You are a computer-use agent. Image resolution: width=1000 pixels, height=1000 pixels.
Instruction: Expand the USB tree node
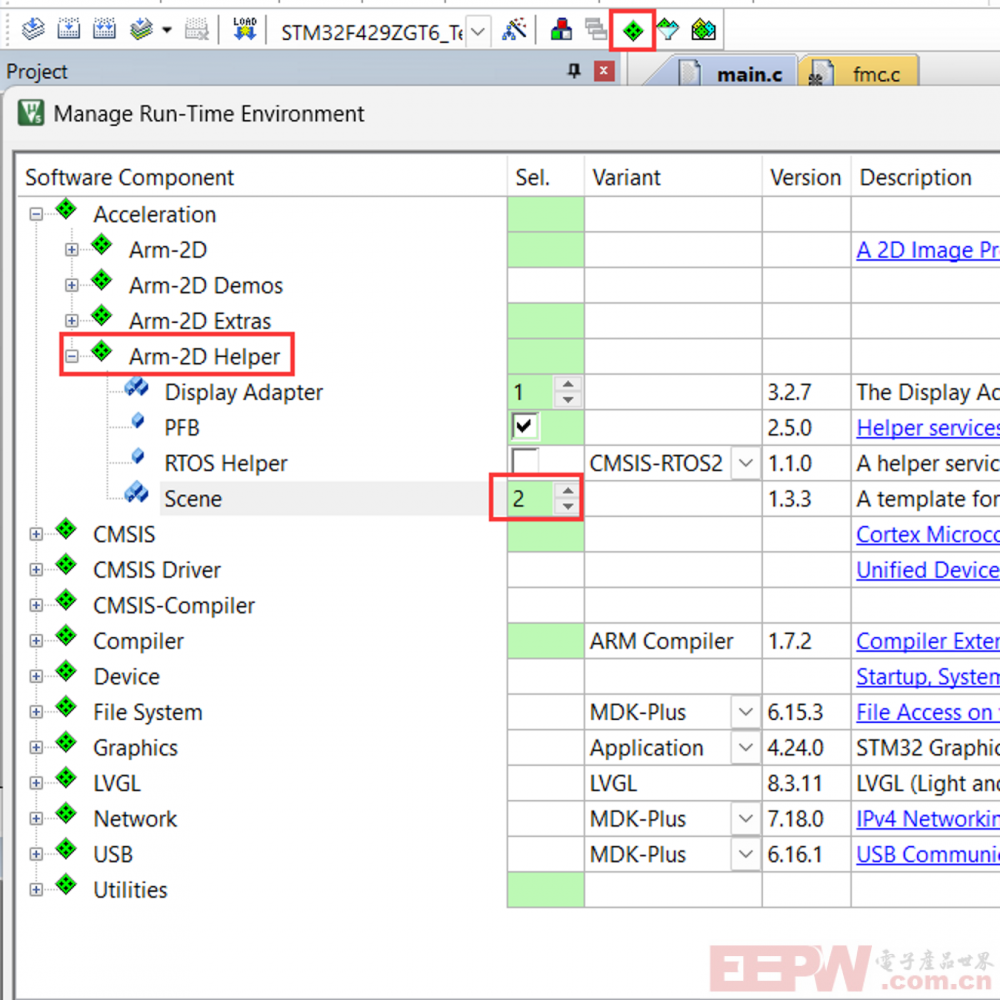[x=36, y=855]
